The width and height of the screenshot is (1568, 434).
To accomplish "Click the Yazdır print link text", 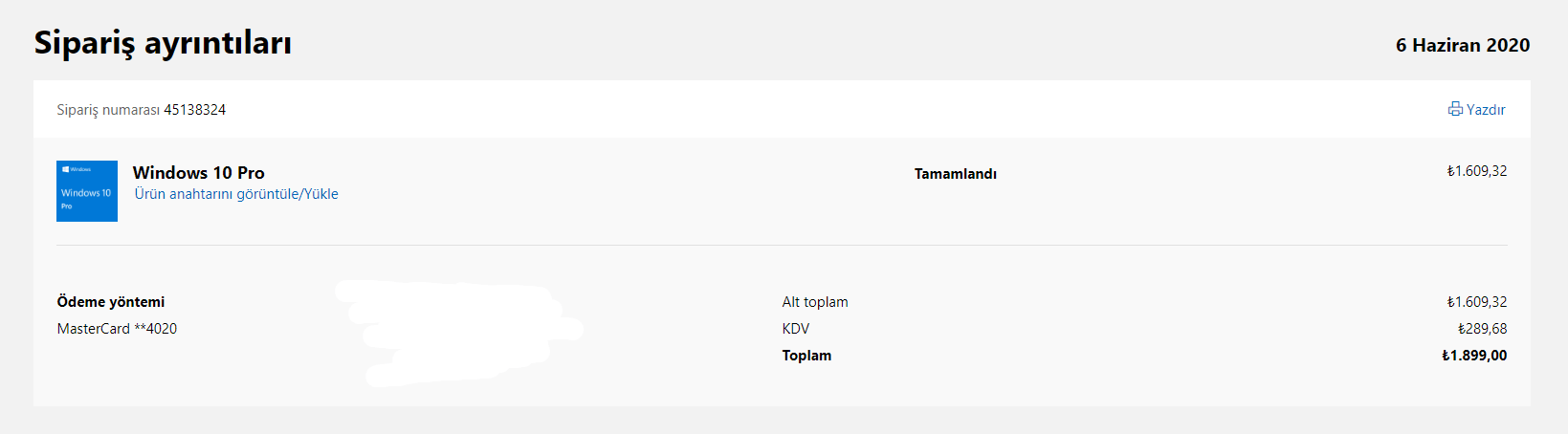I will coord(1486,110).
